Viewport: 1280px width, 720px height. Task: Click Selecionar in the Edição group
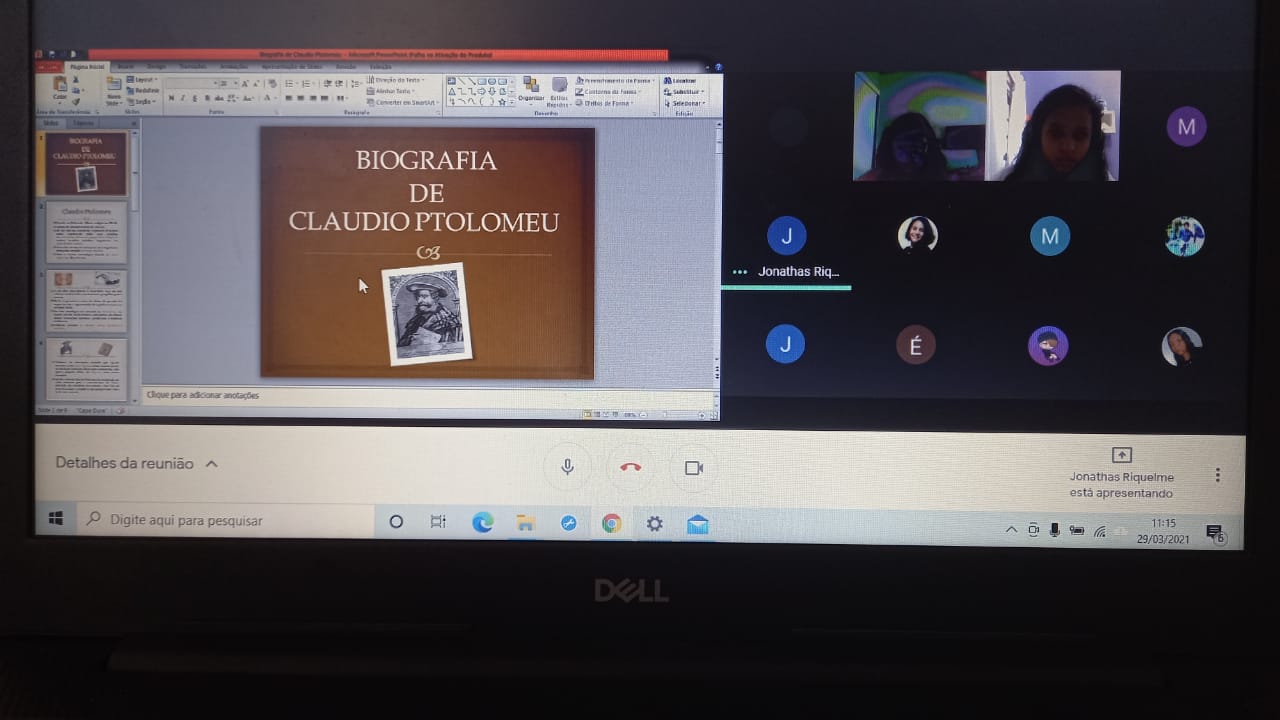685,103
